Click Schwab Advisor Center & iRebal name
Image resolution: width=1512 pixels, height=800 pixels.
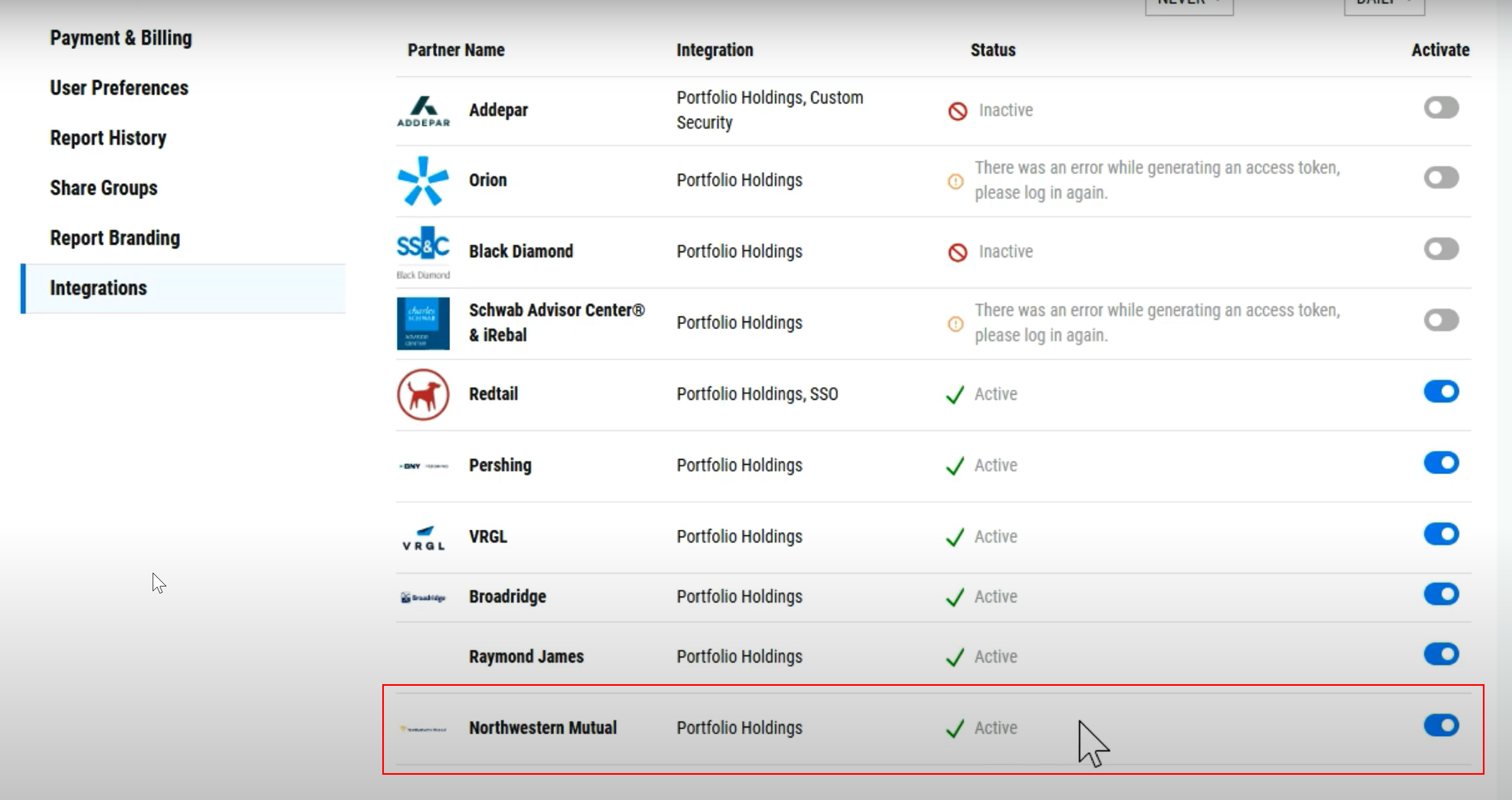(556, 323)
